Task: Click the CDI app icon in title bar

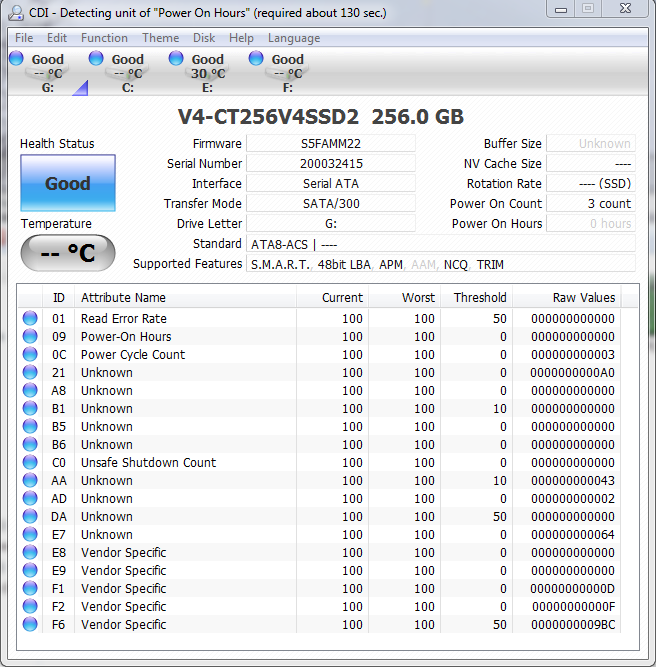Action: point(12,13)
